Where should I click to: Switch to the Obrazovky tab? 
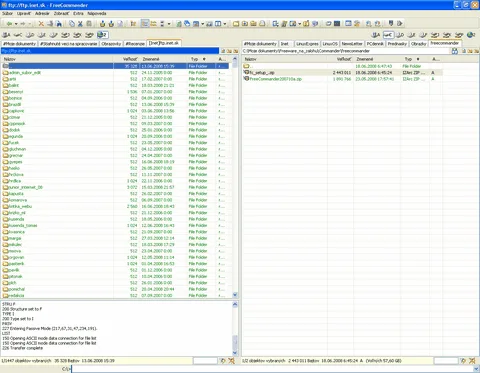coord(111,44)
